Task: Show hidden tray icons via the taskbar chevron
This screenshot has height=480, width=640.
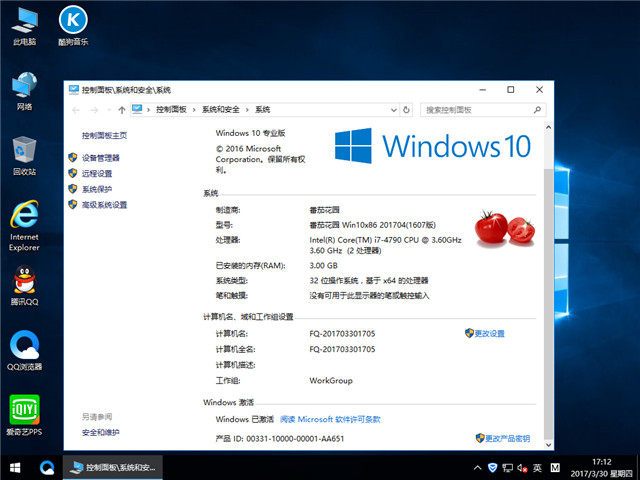Action: pos(477,468)
